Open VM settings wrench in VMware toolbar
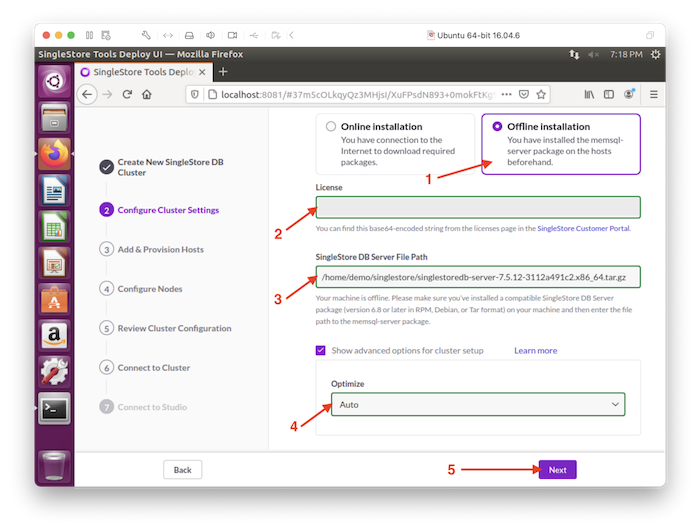700x532 pixels. pyautogui.click(x=146, y=35)
